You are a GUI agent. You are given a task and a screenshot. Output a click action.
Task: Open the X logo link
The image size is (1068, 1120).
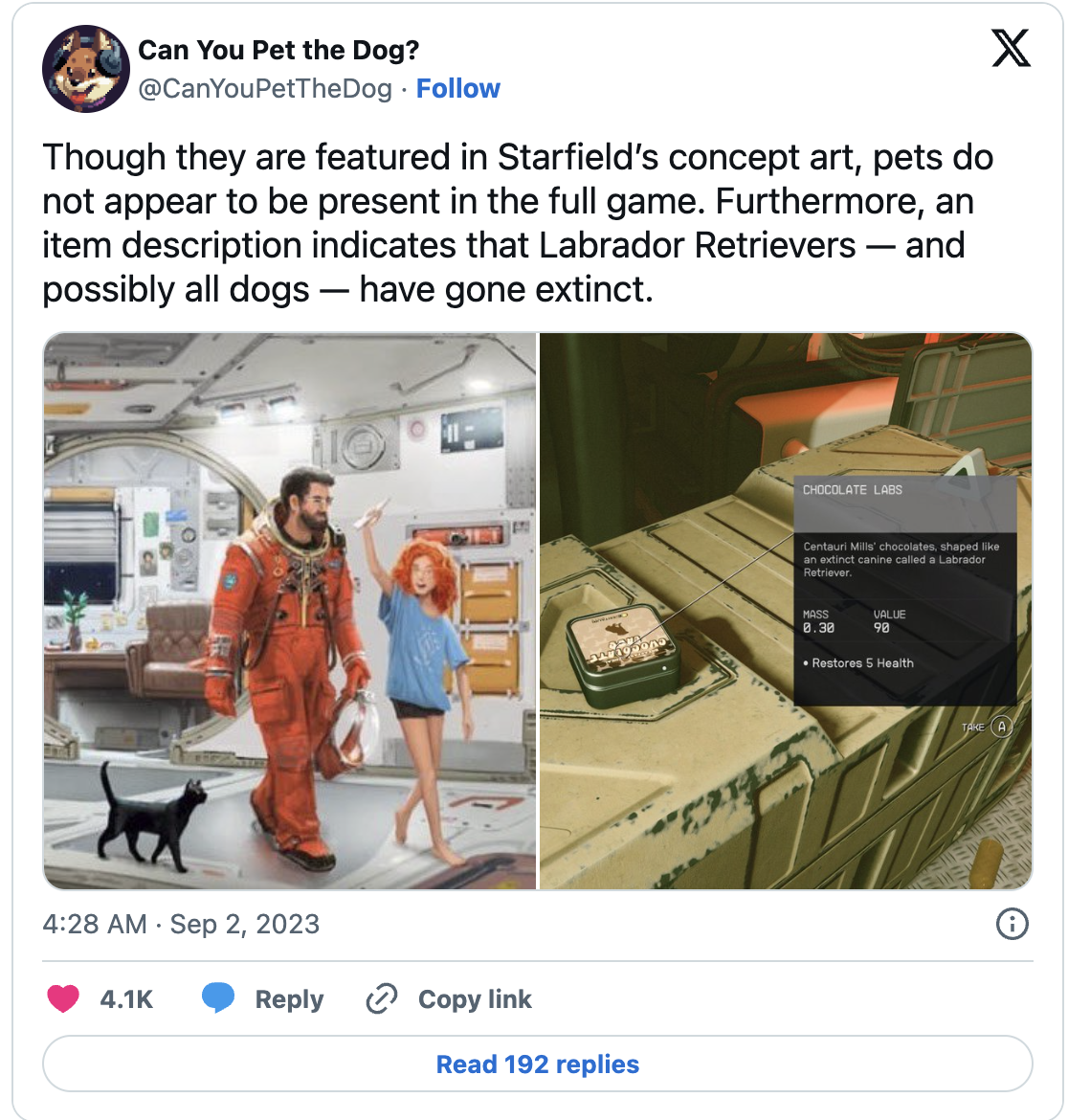(1011, 48)
